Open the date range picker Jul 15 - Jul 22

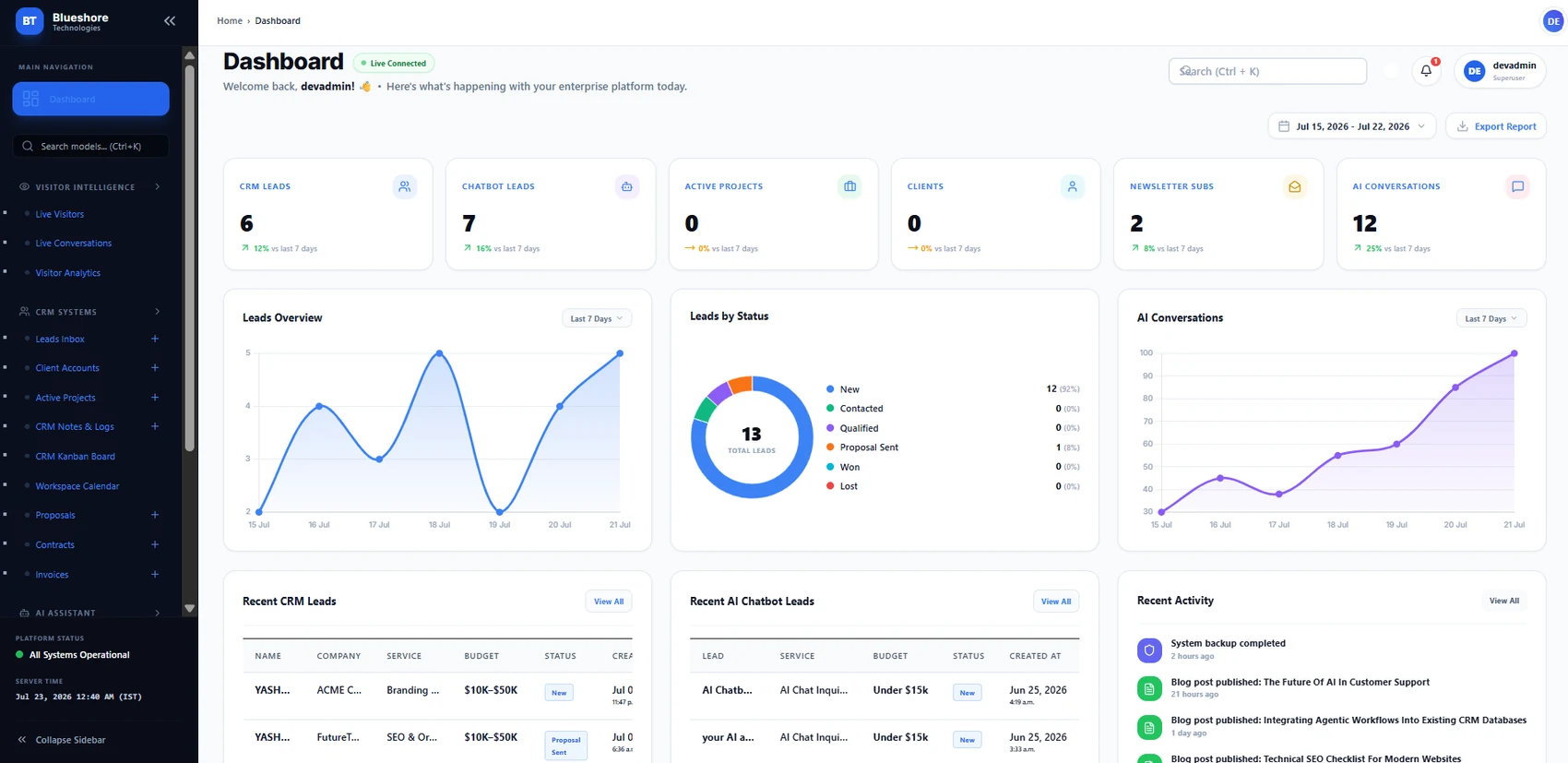tap(1352, 126)
